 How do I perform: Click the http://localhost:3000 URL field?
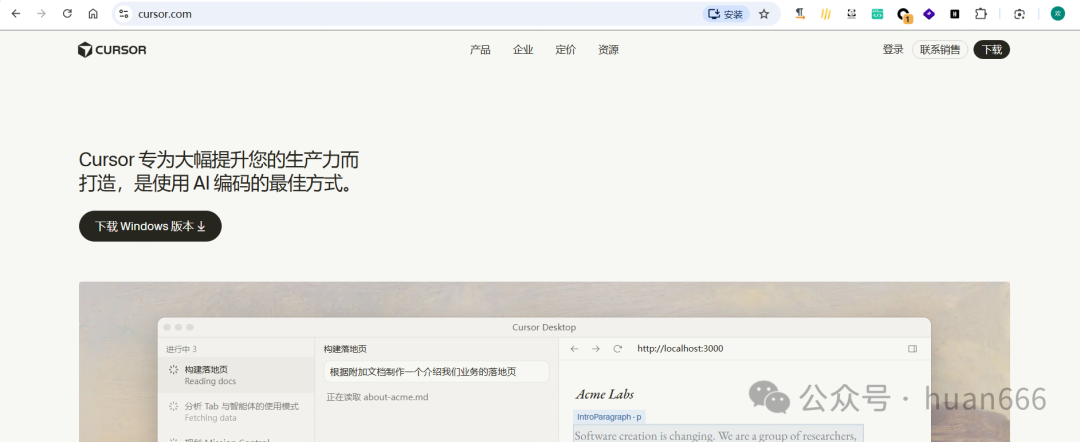coord(680,349)
